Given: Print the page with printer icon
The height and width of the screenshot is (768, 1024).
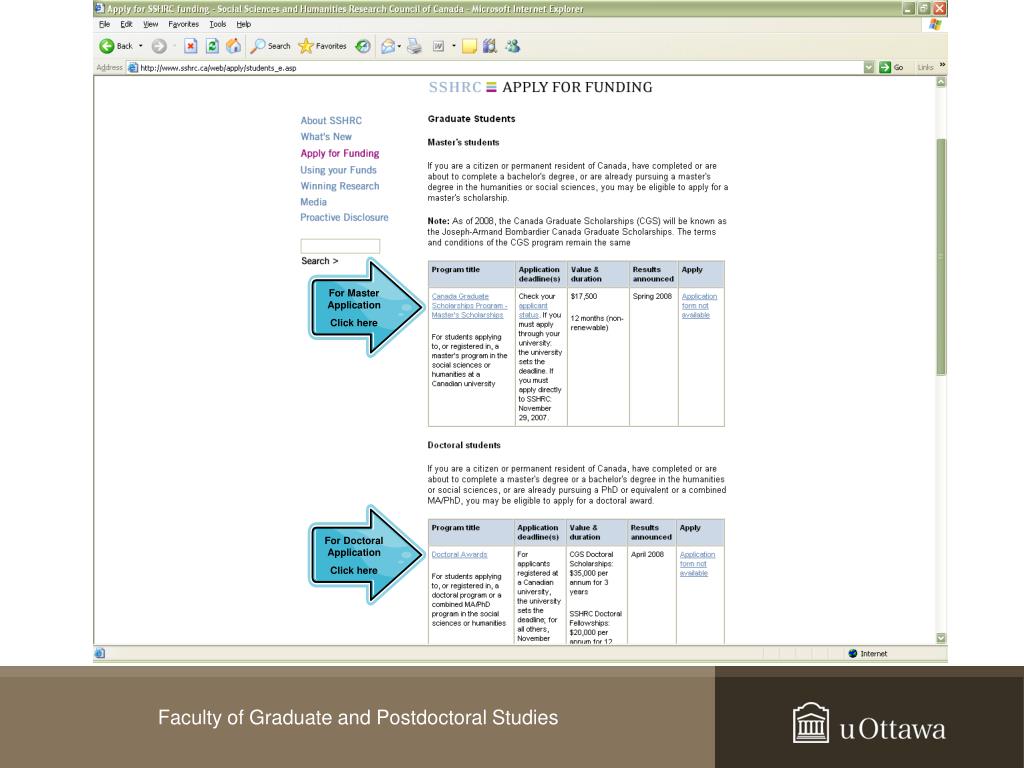Looking at the screenshot, I should tap(414, 46).
